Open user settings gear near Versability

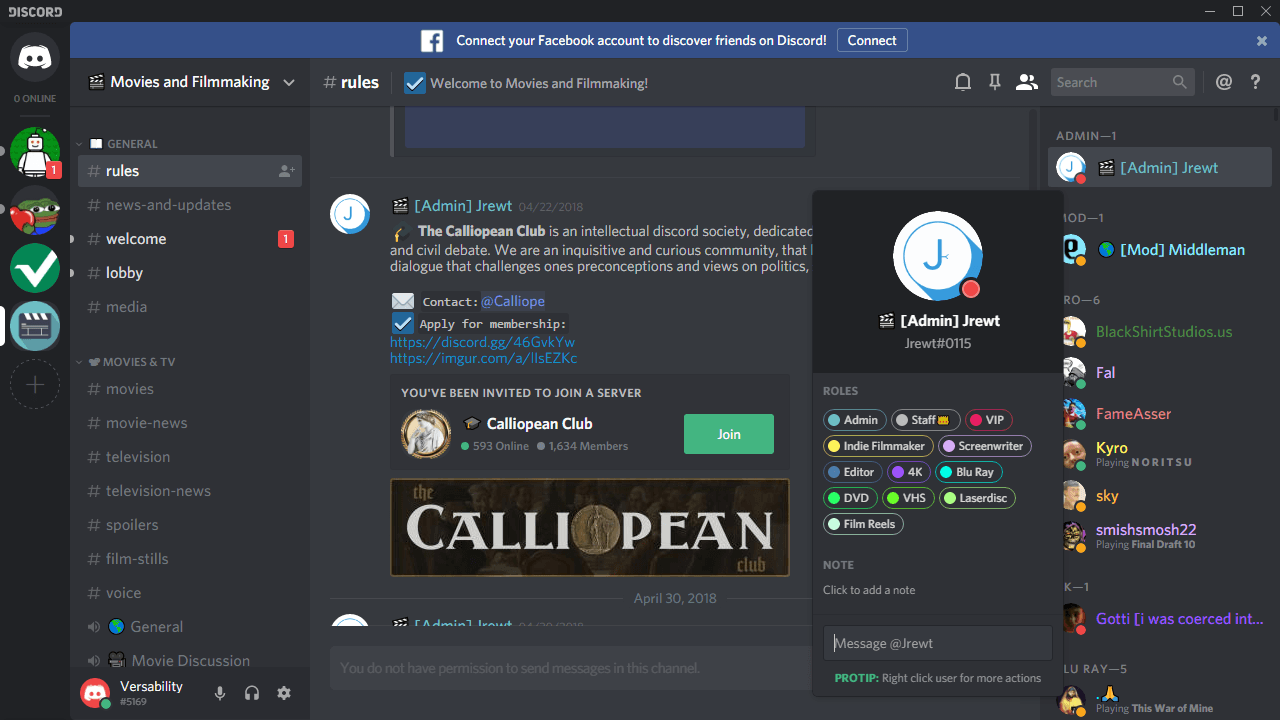284,692
